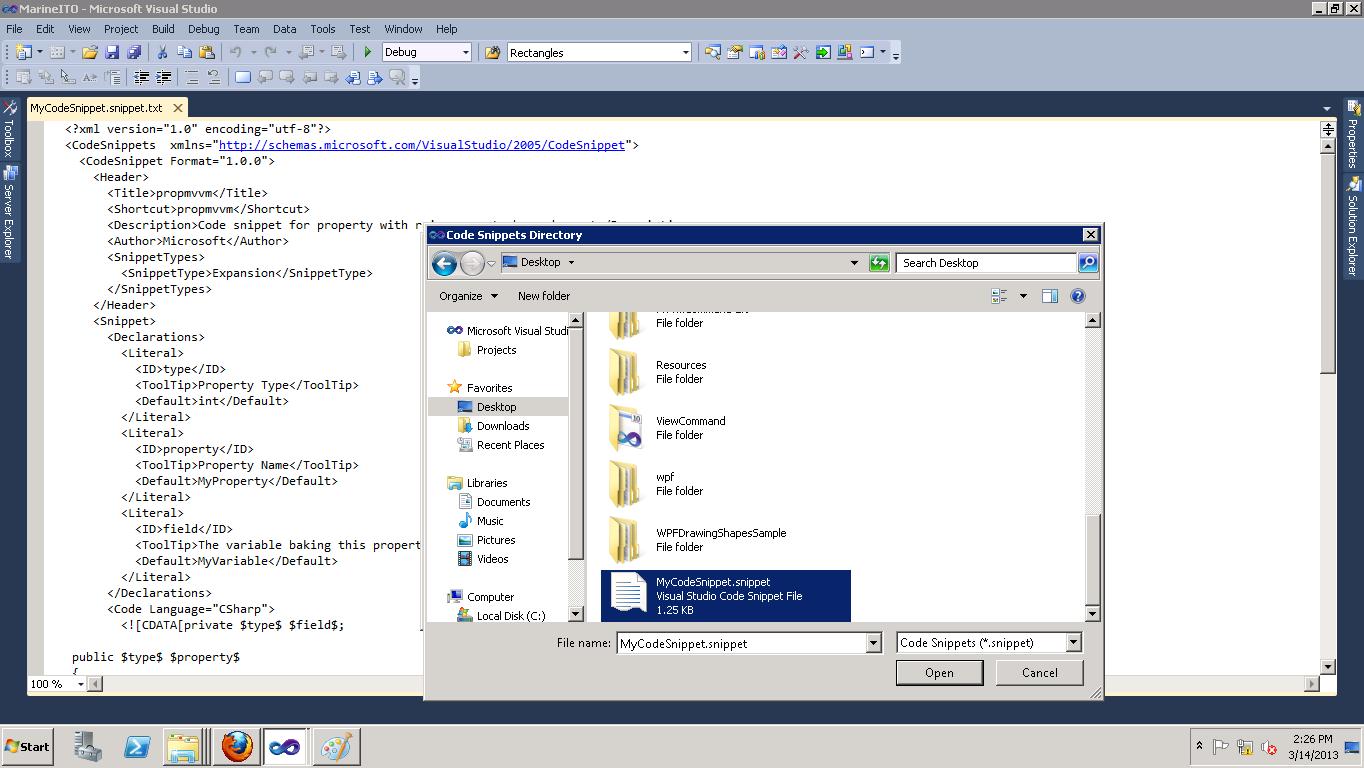
Task: Open the view options dropdown arrow in dialog
Action: [1023, 296]
